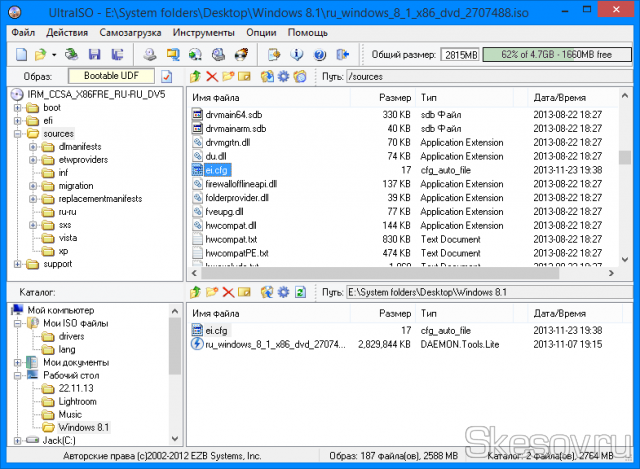Screen dimensions: 640x469
Task: Click the Bootable UDF button
Action: (x=110, y=76)
